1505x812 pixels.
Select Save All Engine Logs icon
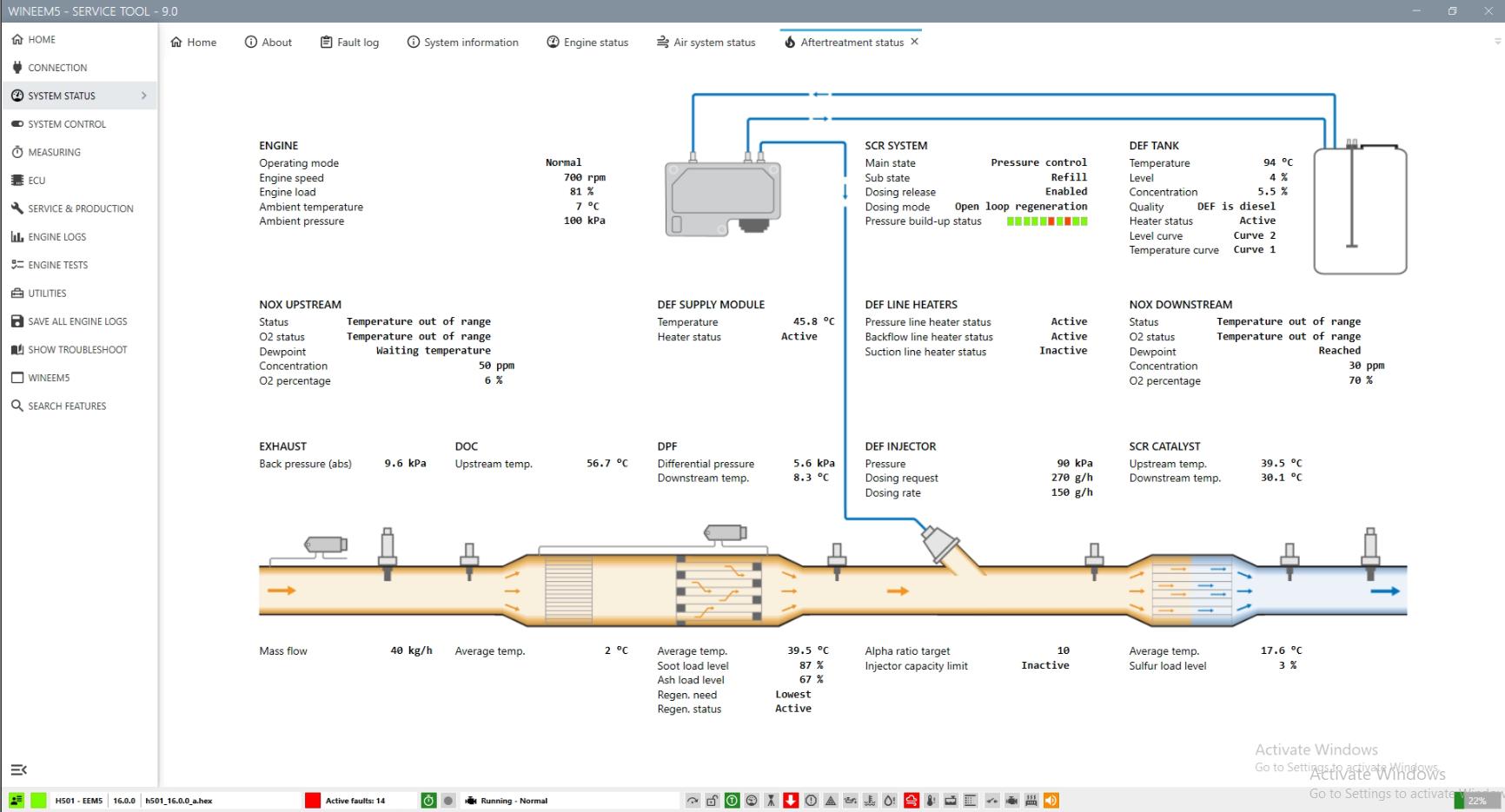(17, 321)
